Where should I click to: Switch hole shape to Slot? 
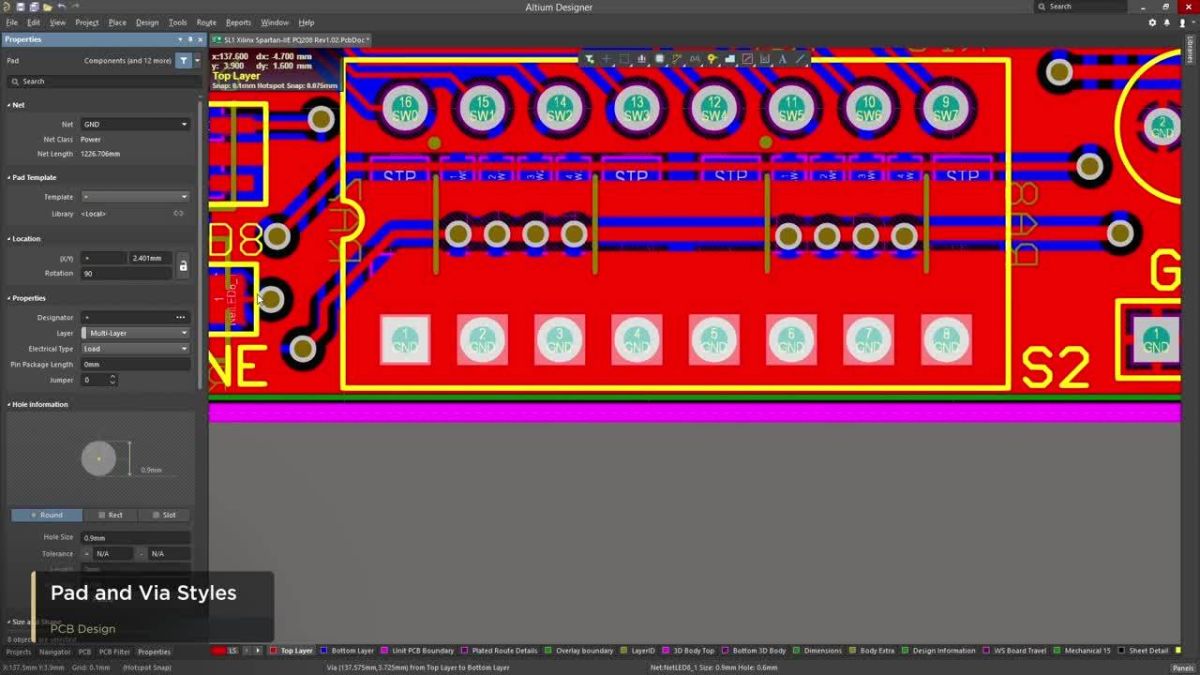click(164, 515)
